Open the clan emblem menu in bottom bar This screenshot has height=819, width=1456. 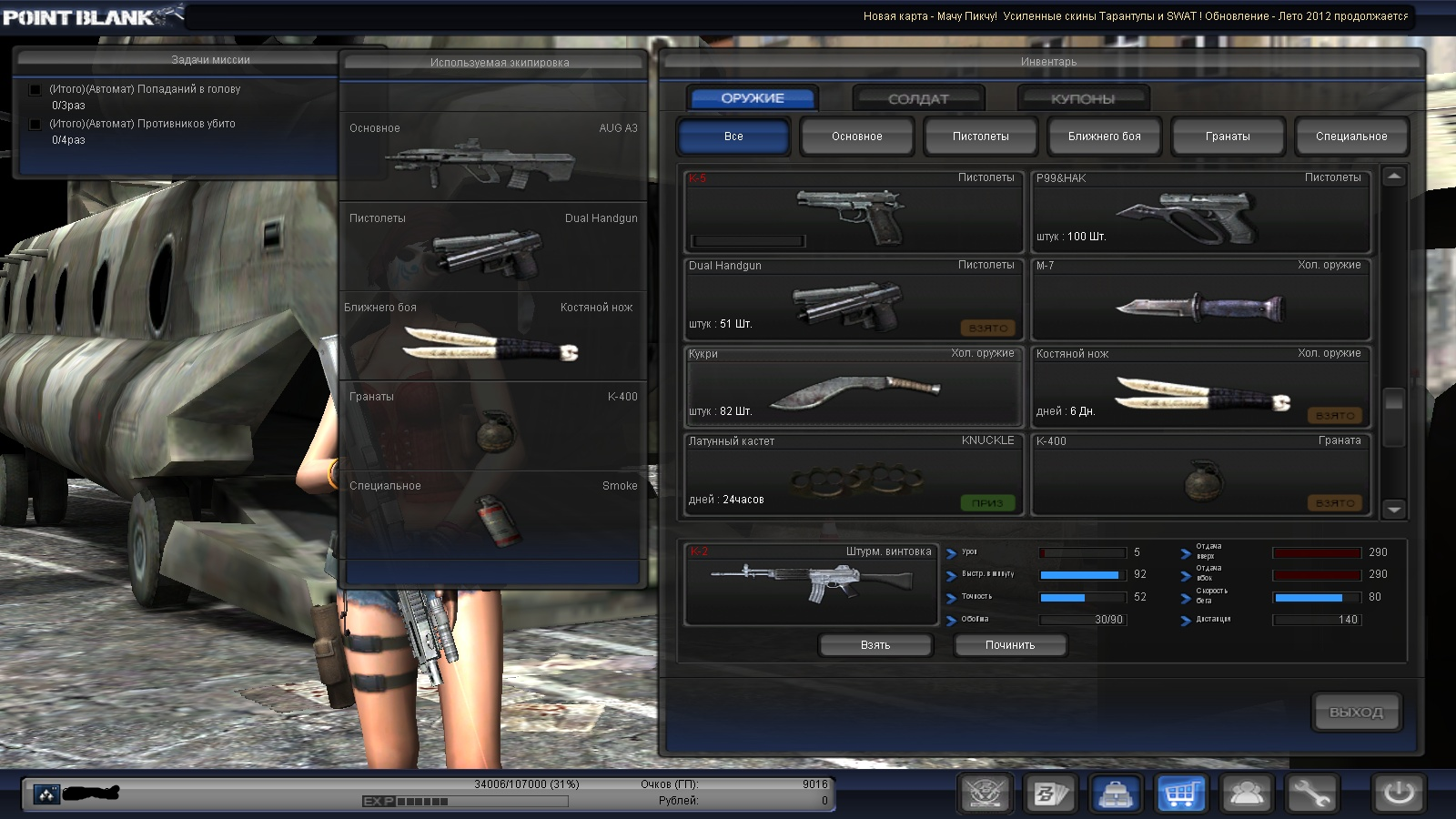(985, 794)
